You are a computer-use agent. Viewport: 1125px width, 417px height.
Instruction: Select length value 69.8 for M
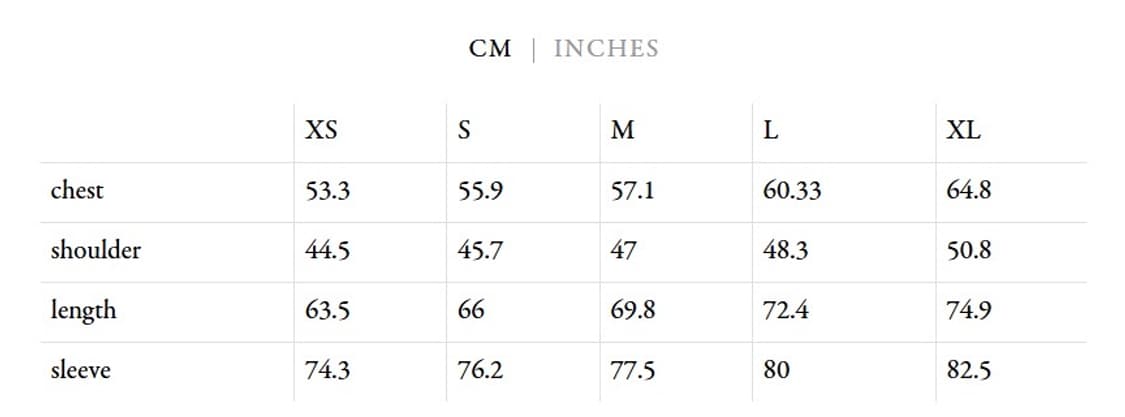click(633, 310)
